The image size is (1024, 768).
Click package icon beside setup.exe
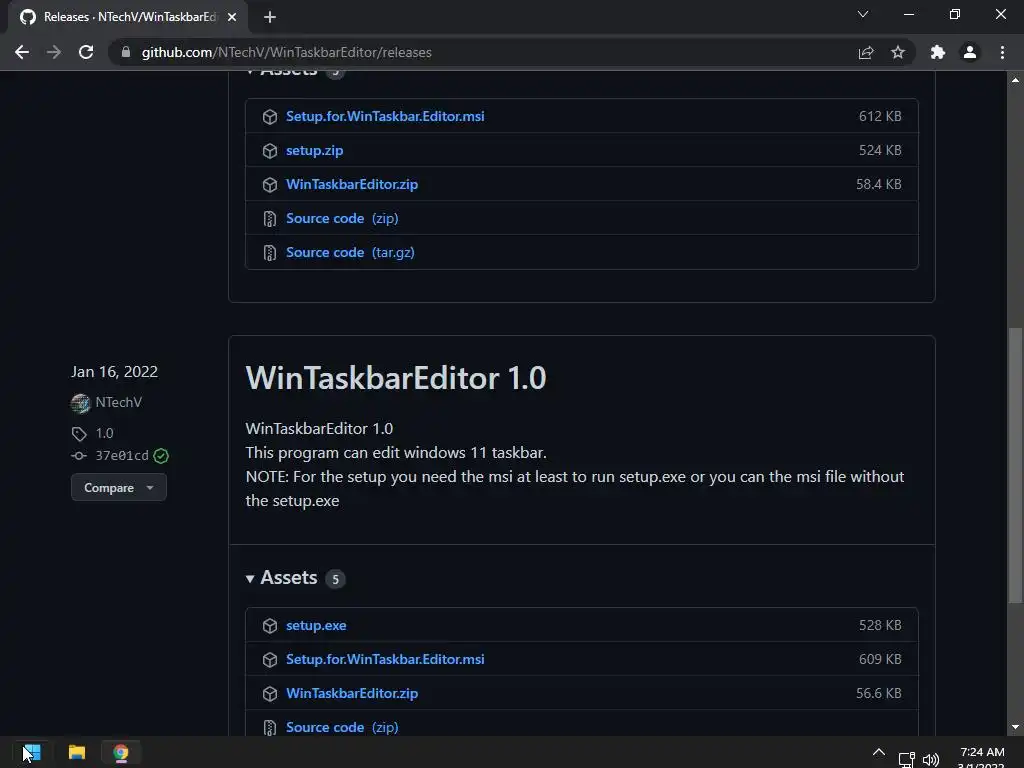click(x=270, y=626)
